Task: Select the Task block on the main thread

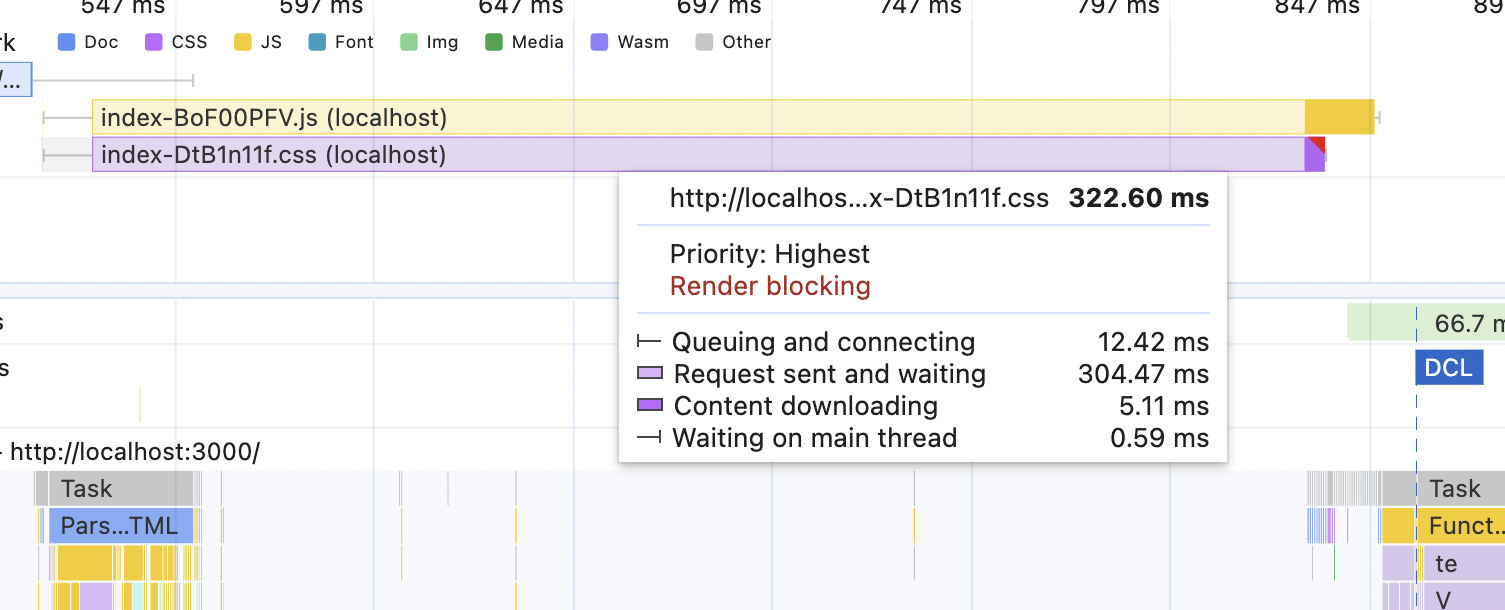Action: click(85, 488)
